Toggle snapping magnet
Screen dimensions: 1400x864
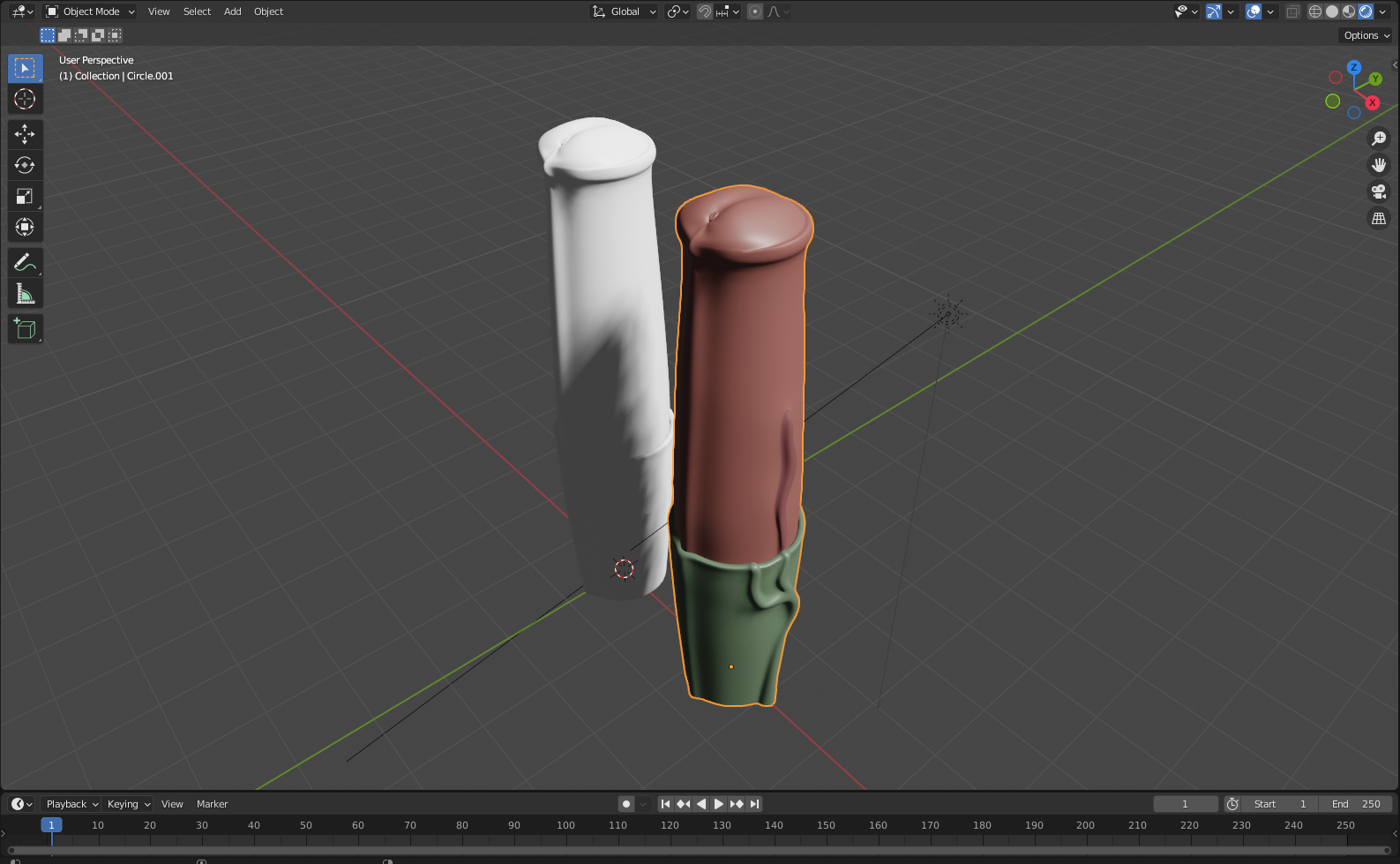click(705, 11)
